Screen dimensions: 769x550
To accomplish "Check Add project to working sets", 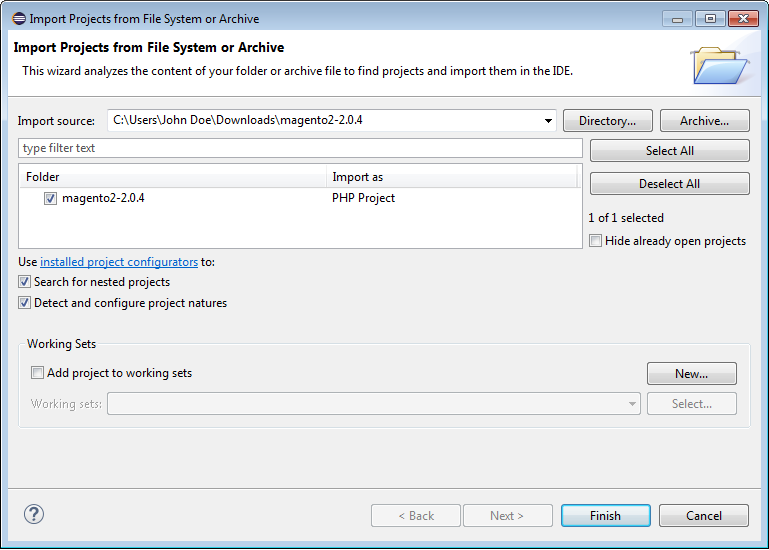I will click(38, 373).
